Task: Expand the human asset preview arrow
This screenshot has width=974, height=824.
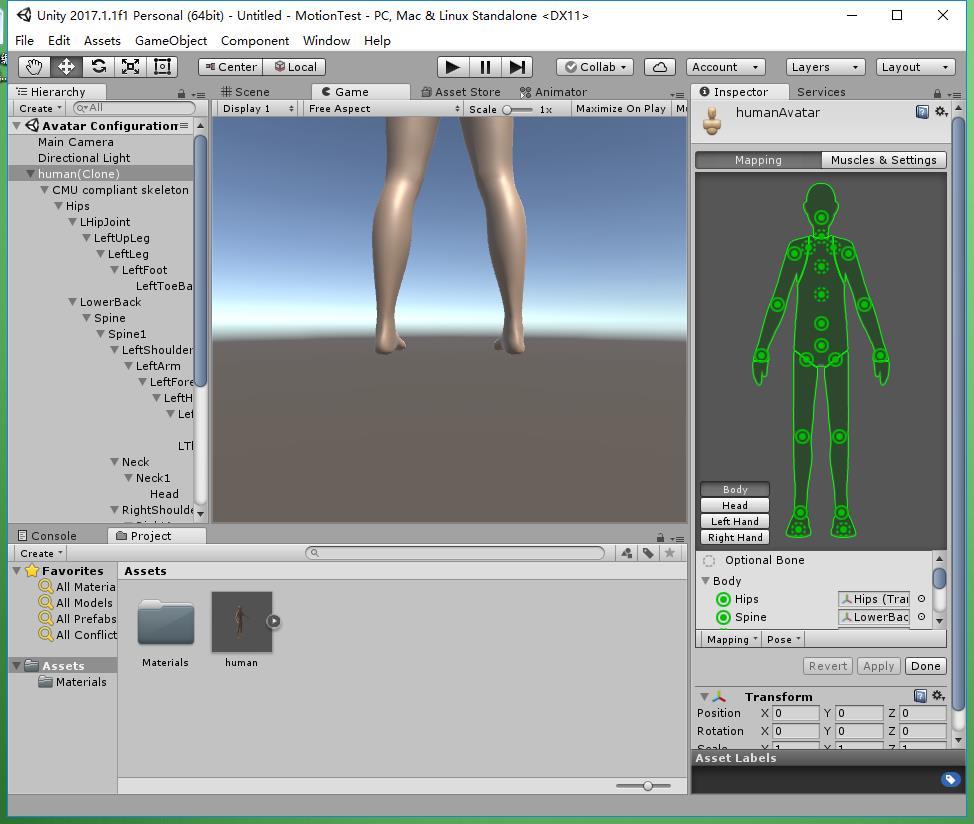Action: pyautogui.click(x=274, y=621)
